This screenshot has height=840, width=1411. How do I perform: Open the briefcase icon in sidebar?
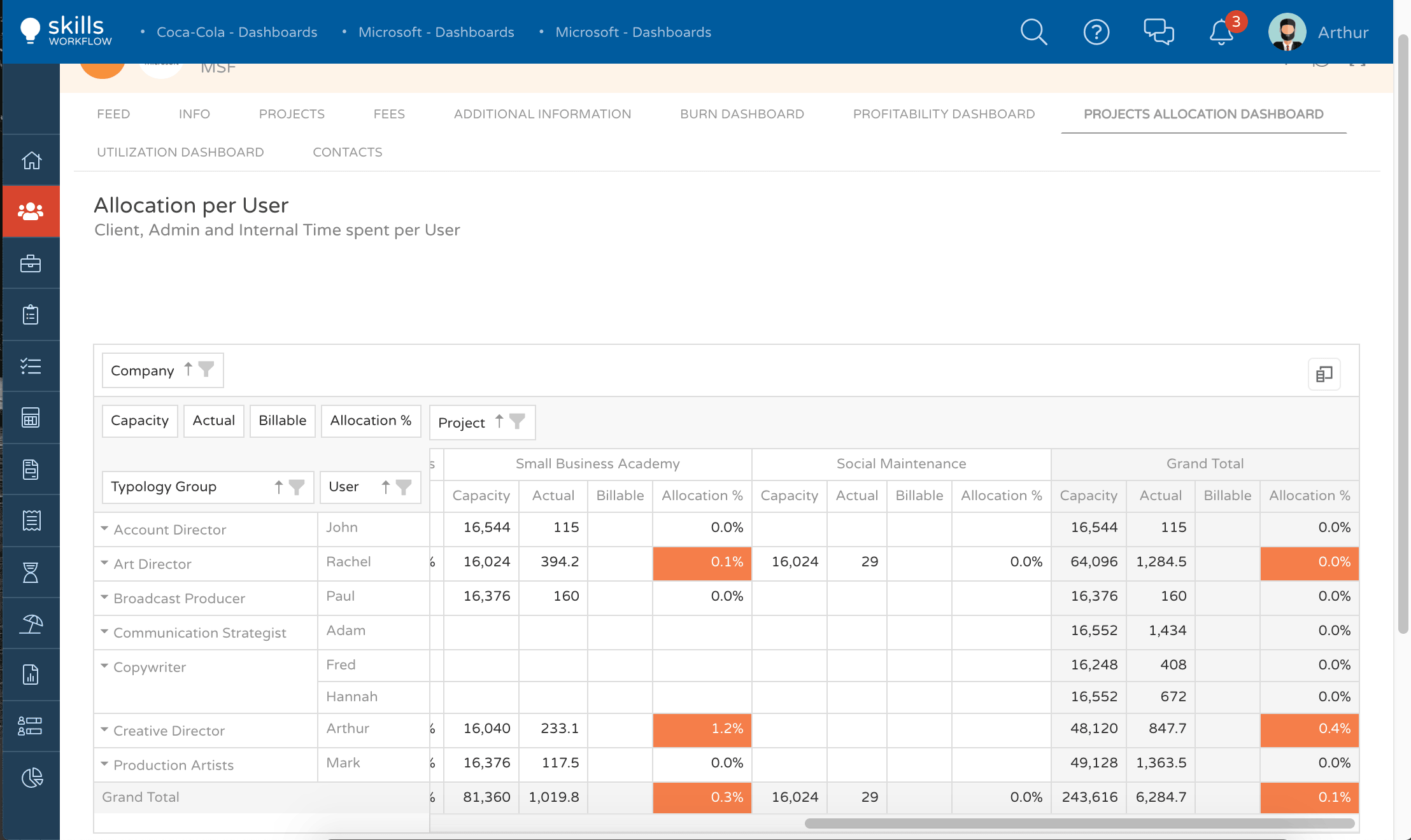(x=31, y=263)
